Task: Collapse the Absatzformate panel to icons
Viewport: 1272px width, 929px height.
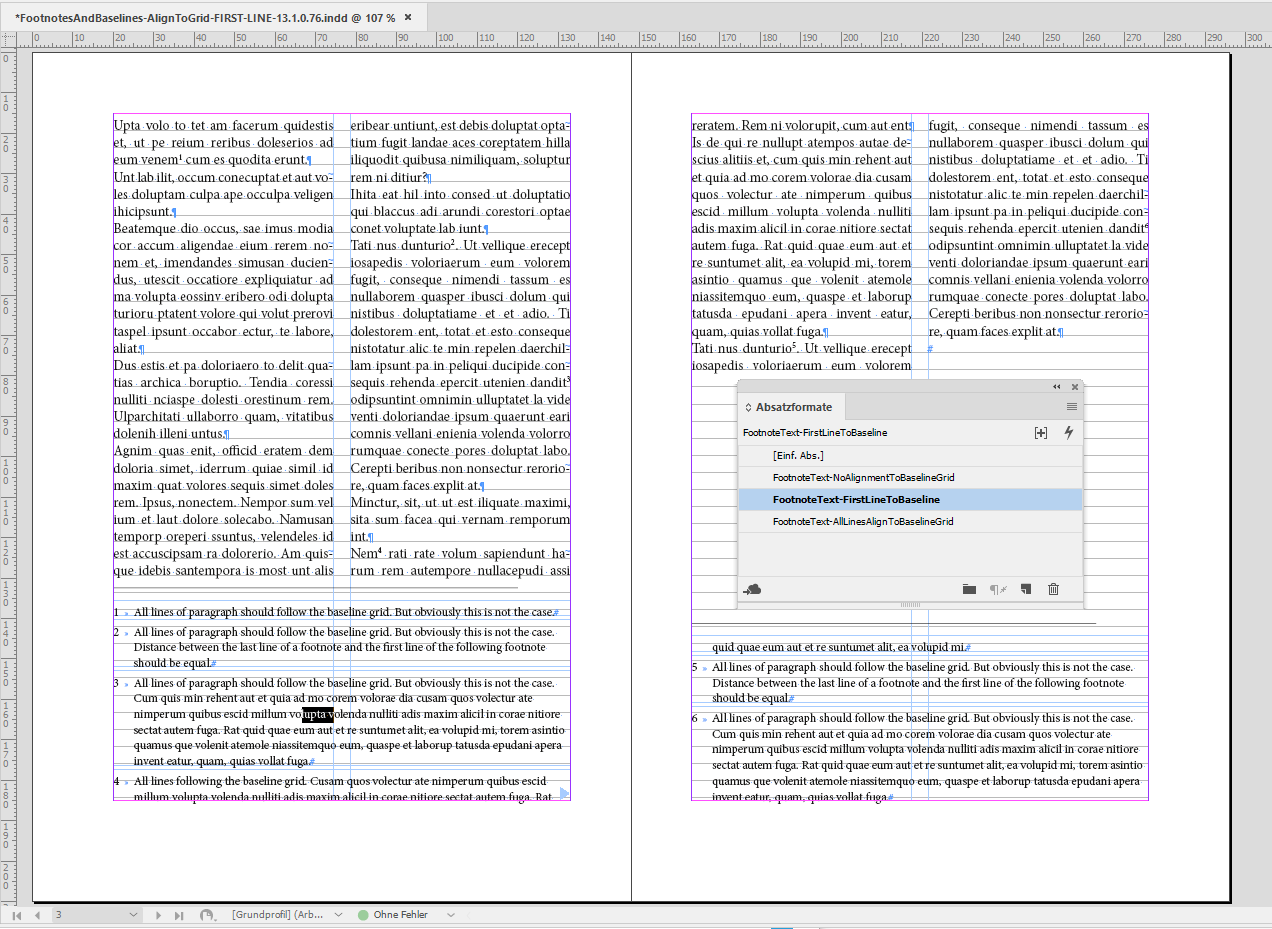Action: click(x=1056, y=386)
